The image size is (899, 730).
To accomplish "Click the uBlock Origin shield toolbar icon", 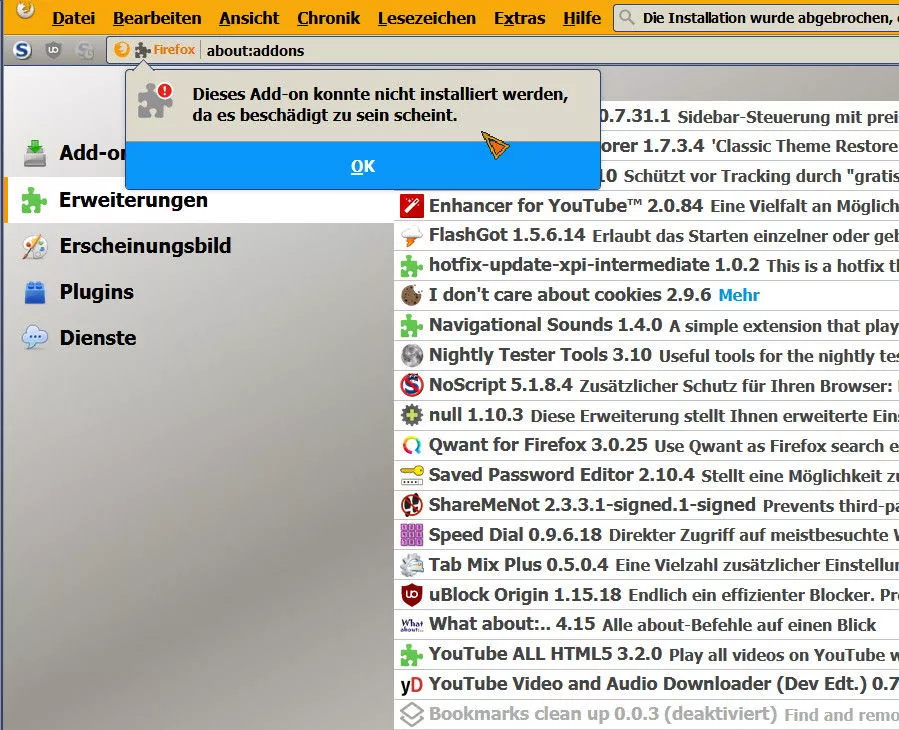I will point(53,50).
